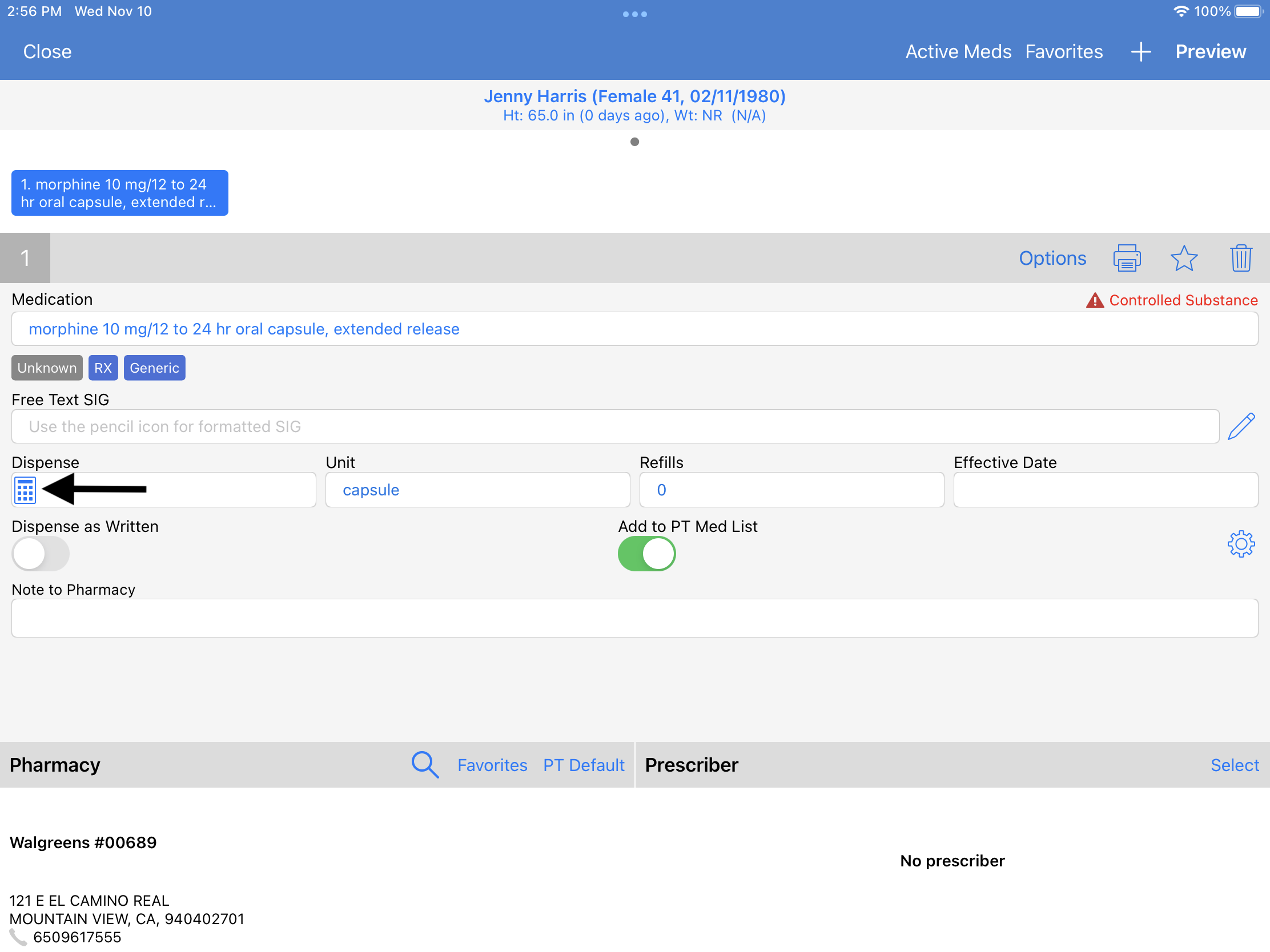Toggle Dispense as Written switch
The image size is (1270, 952).
pyautogui.click(x=40, y=553)
